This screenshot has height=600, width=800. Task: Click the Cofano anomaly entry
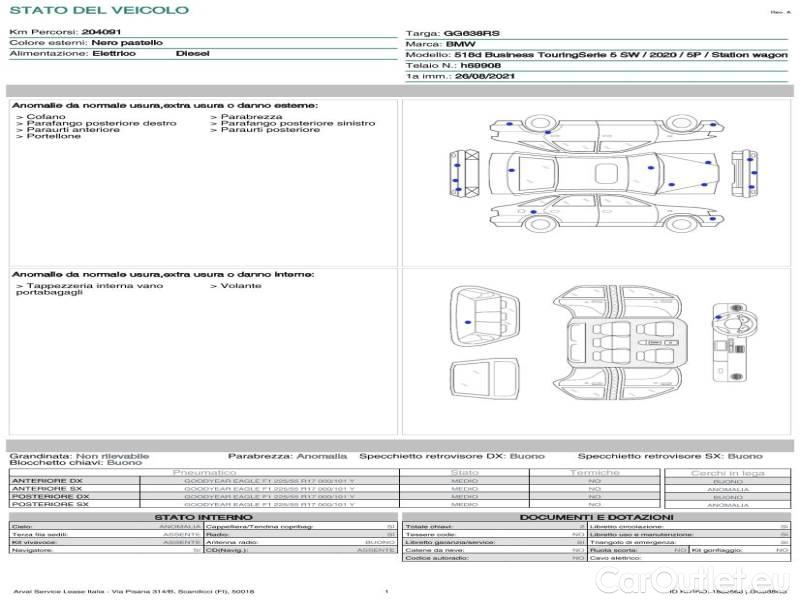click(x=46, y=117)
